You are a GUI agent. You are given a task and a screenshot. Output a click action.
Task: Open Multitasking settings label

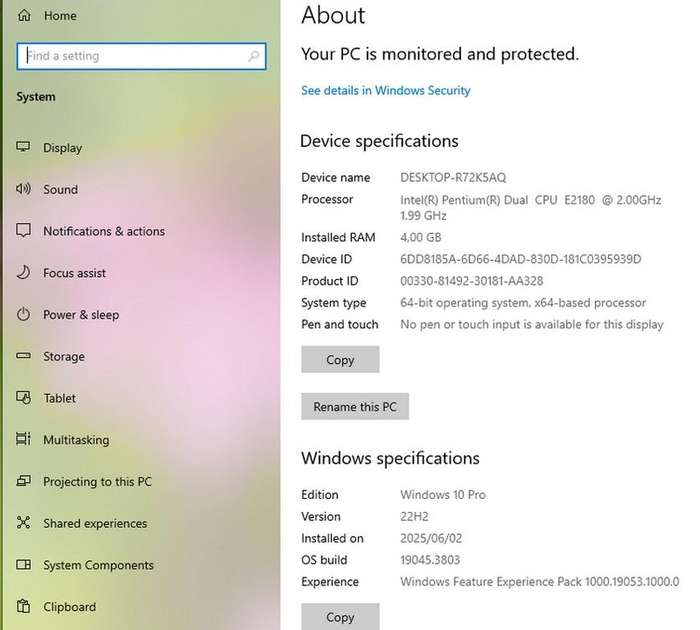point(76,440)
